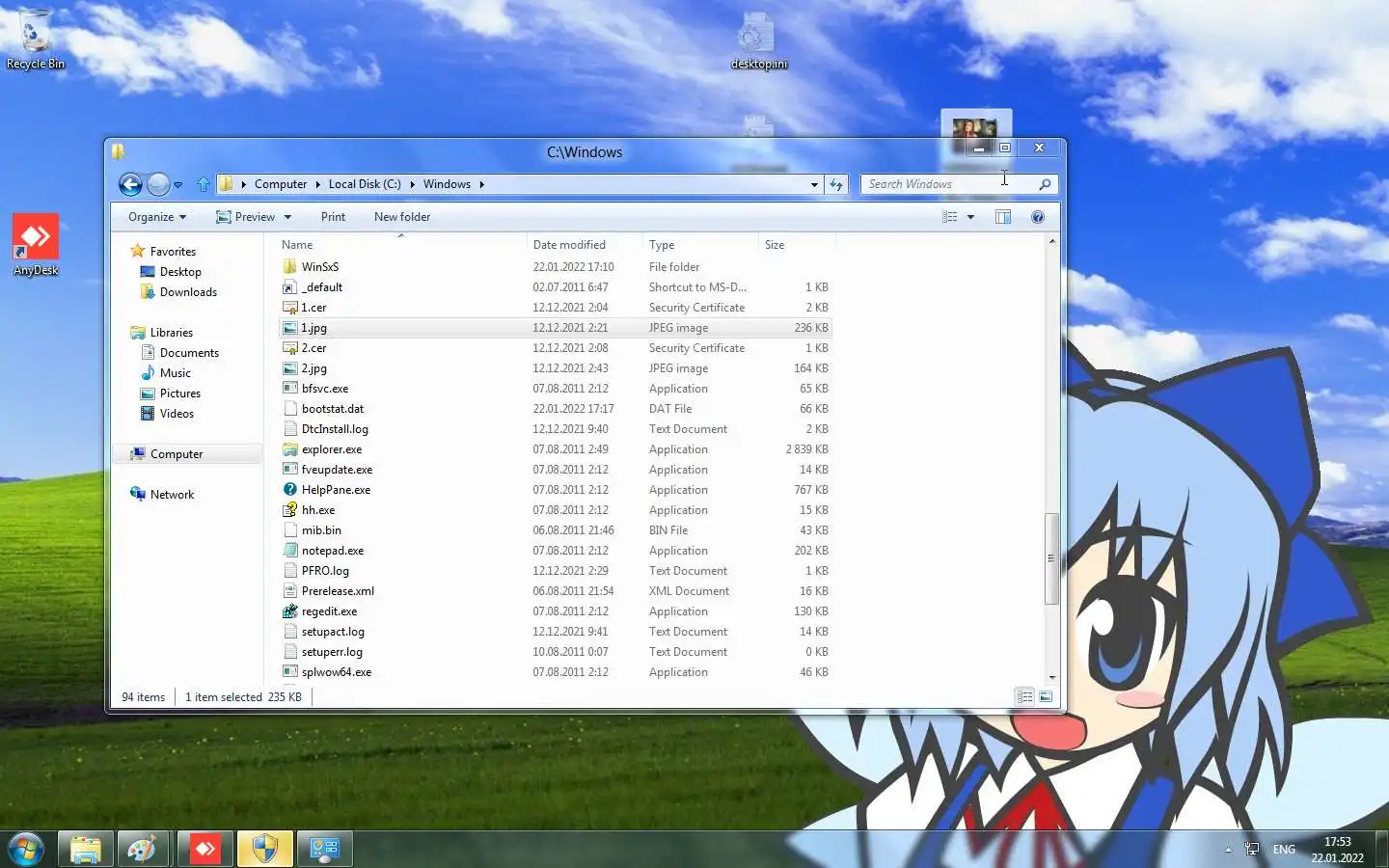Screen dimensions: 1389x868
Task: Open Paint from the taskbar
Action: click(143, 850)
